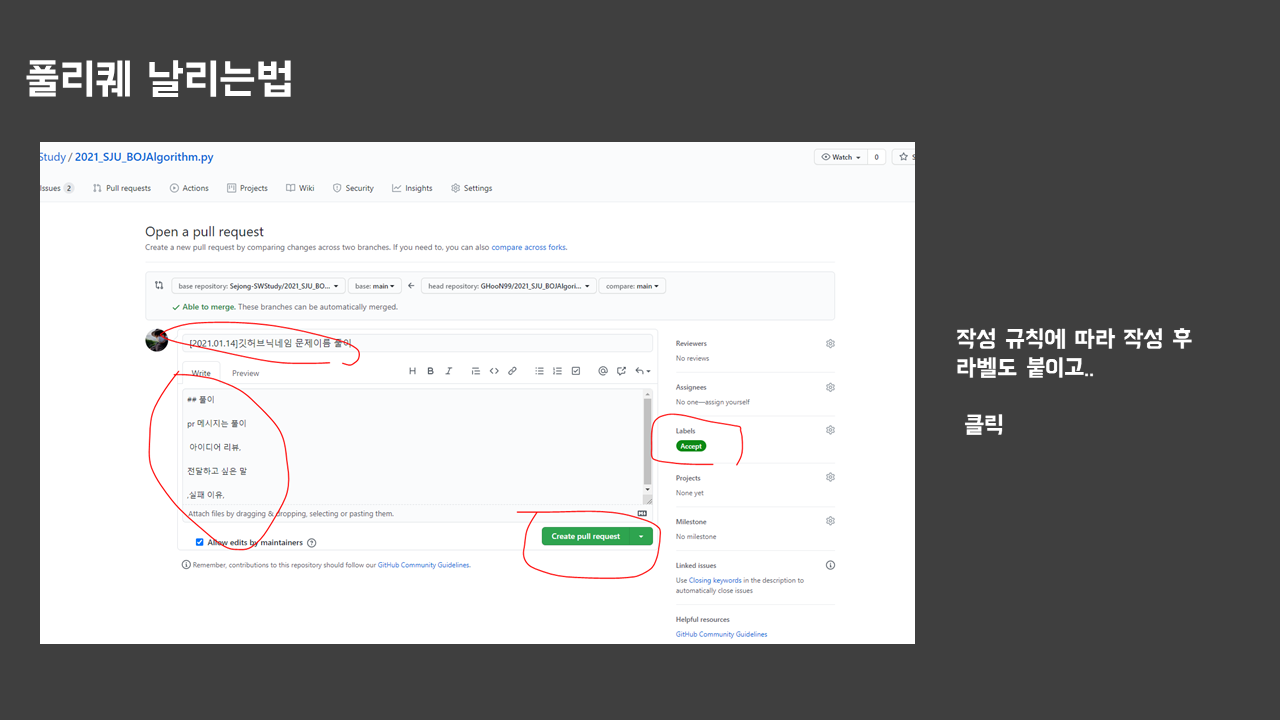This screenshot has width=1280, height=720.
Task: Apply italic formatting in the editor toolbar
Action: pyautogui.click(x=448, y=371)
